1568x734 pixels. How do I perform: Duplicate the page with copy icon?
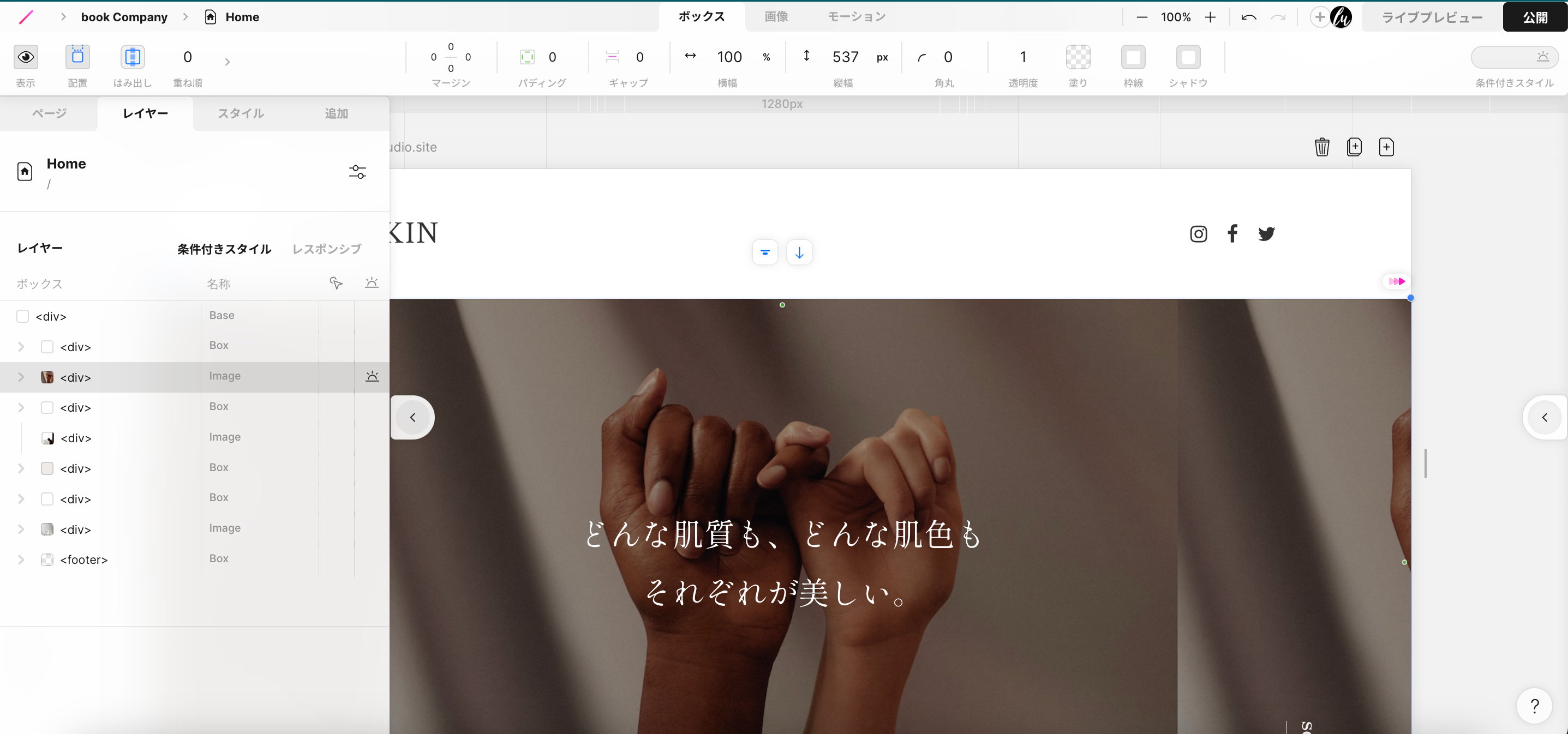pyautogui.click(x=1354, y=147)
